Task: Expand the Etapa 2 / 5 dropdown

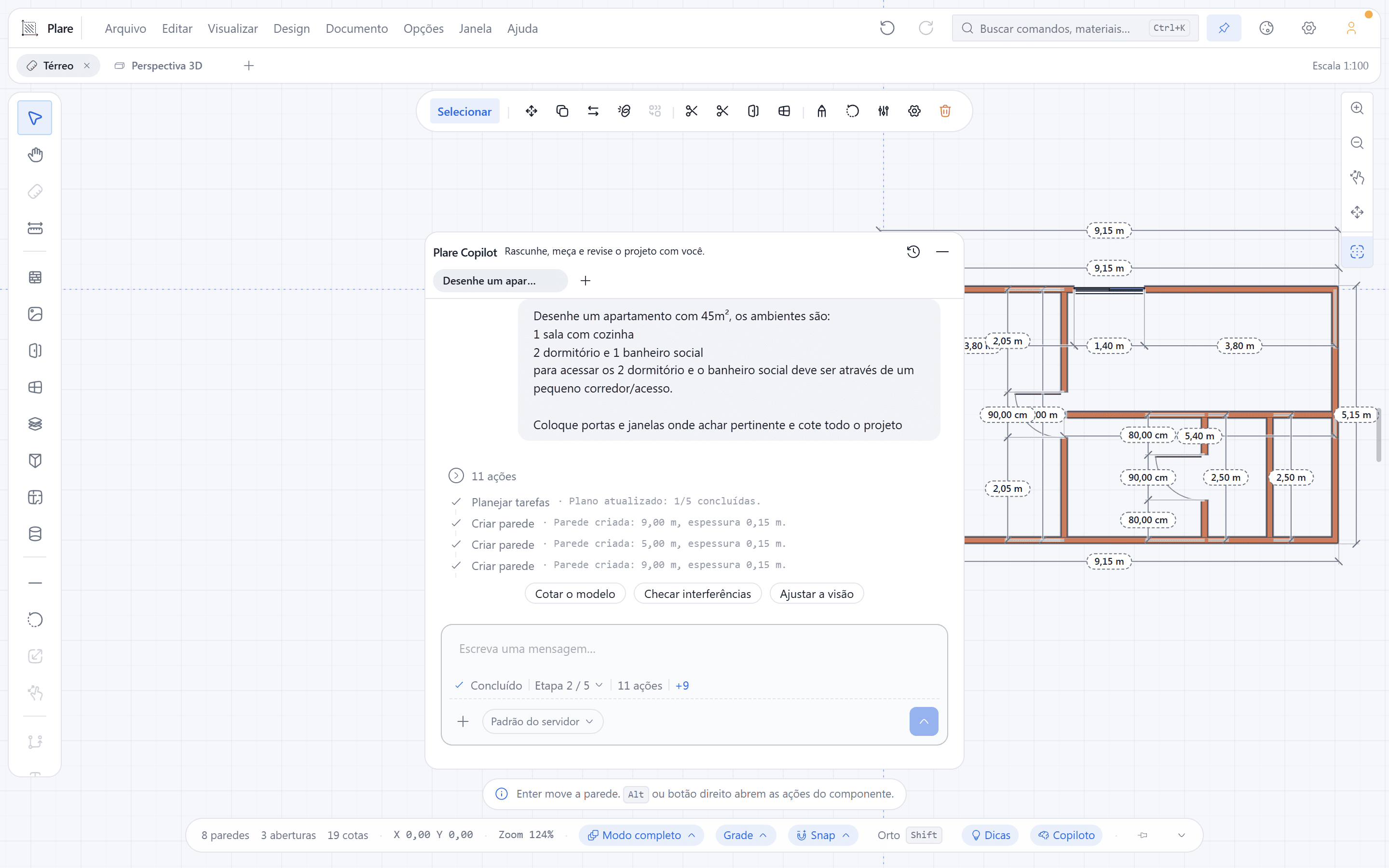Action: coord(568,685)
